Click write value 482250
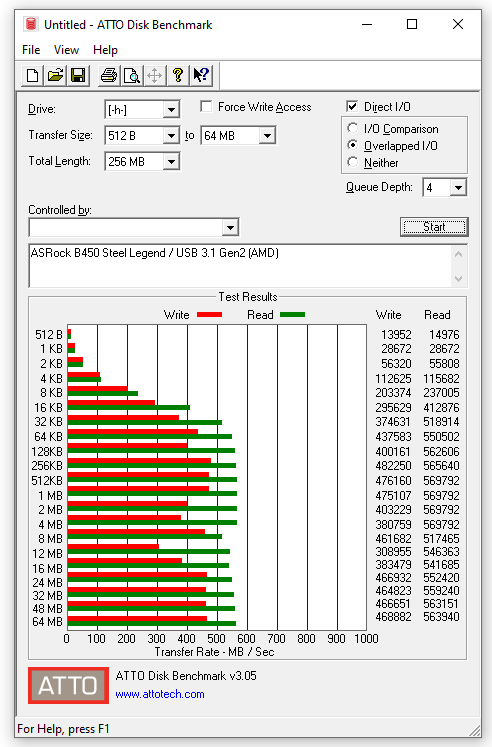 [393, 466]
